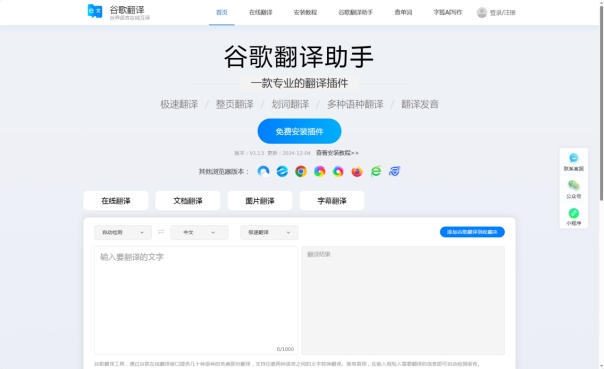Click the 多种语种翻译 feature text
Viewport: 604px width, 369px height.
[x=355, y=104]
